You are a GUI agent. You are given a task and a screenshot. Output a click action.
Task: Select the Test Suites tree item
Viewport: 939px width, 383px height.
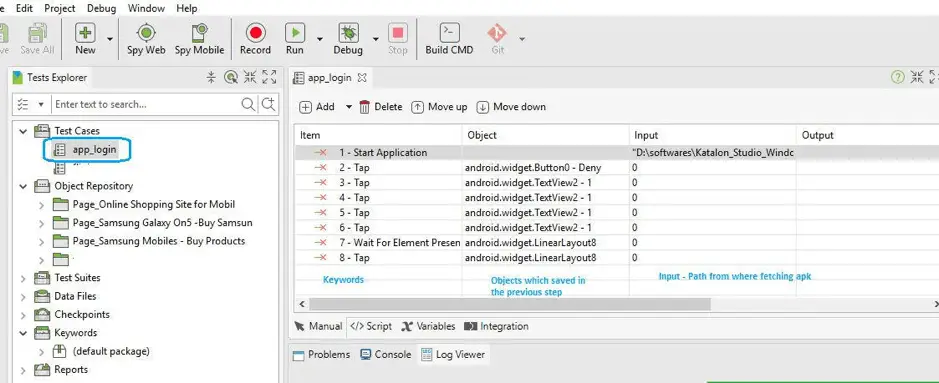coord(77,278)
